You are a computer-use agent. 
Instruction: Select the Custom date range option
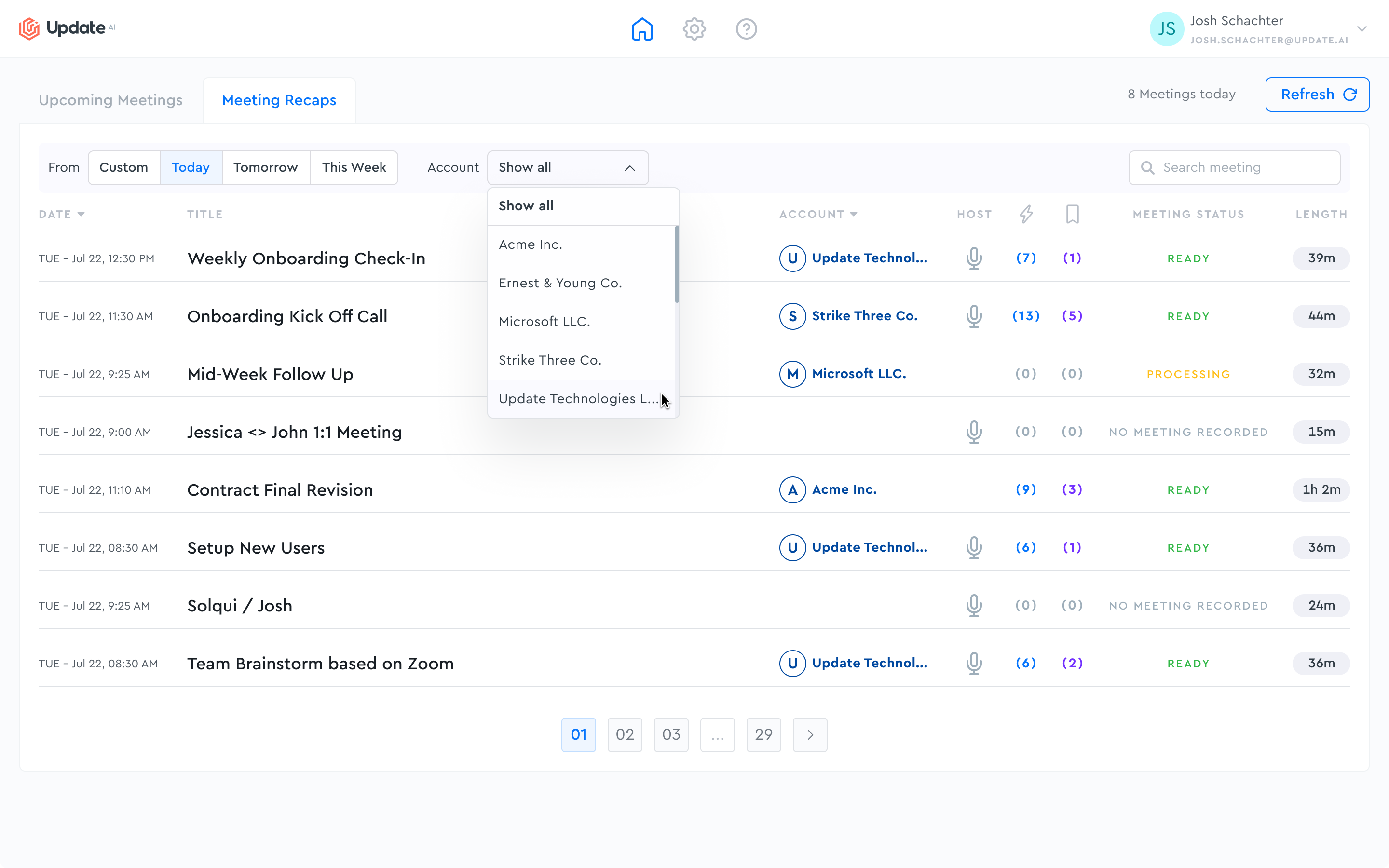click(x=124, y=168)
